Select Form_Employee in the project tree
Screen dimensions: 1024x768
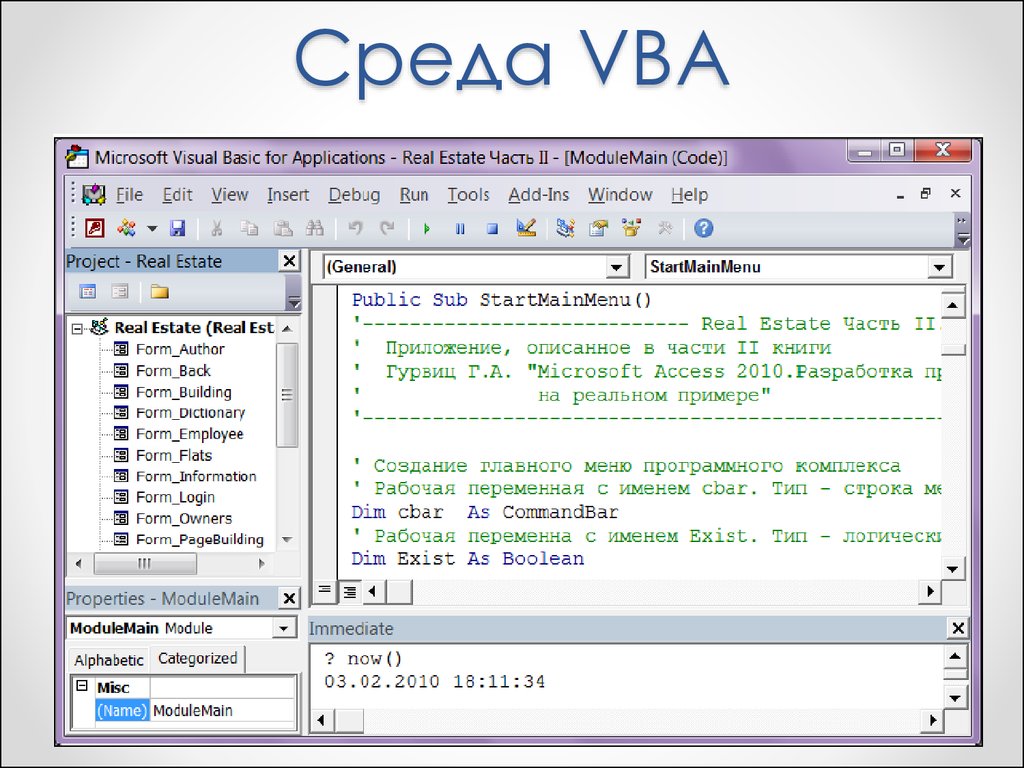[x=189, y=434]
